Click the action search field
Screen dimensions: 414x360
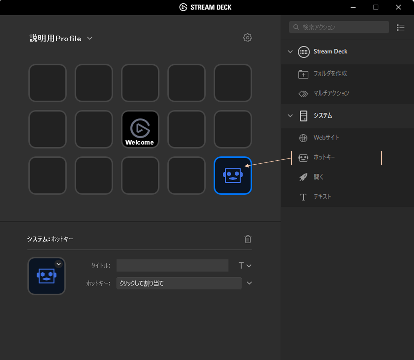pos(339,27)
